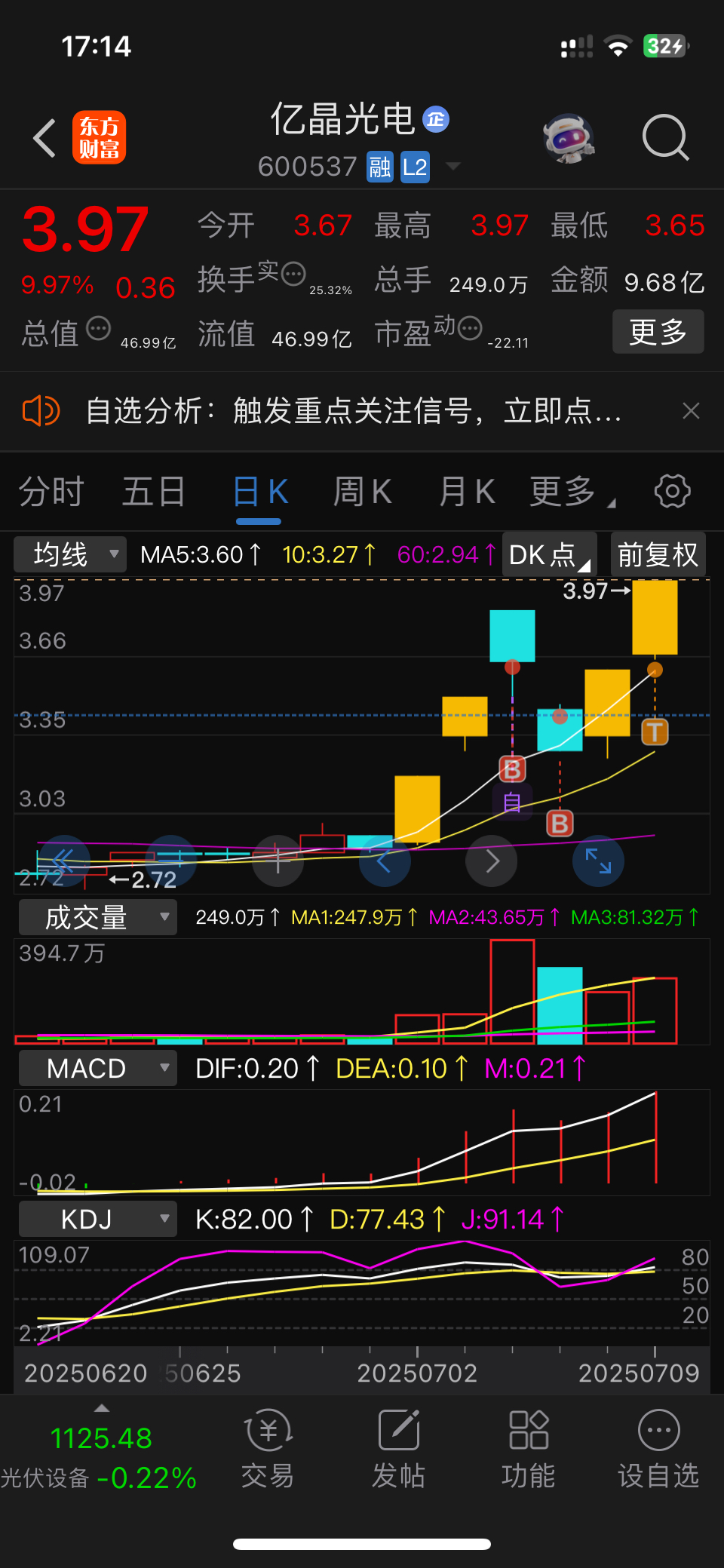This screenshot has height=1568, width=724.
Task: Tap the back arrow icon
Action: (x=44, y=138)
